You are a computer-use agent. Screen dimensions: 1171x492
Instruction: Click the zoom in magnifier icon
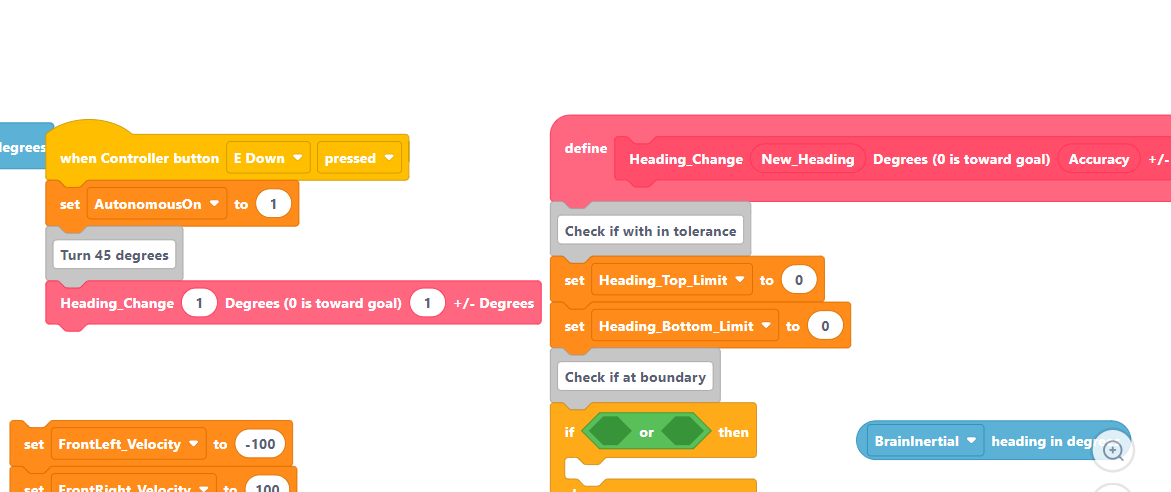1113,450
